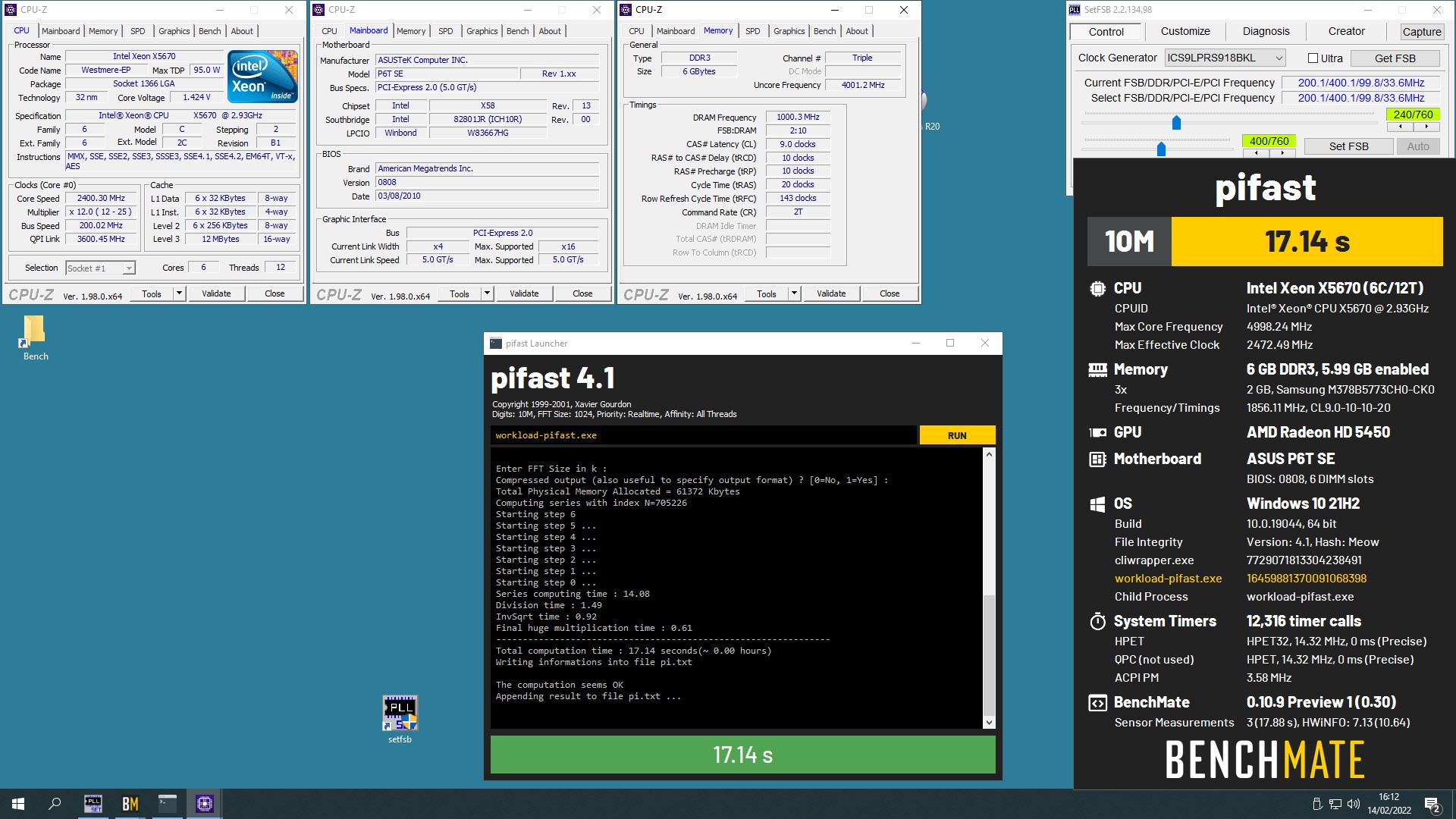Click the Tools button in first CPU-Z
This screenshot has height=819, width=1456.
(x=152, y=293)
